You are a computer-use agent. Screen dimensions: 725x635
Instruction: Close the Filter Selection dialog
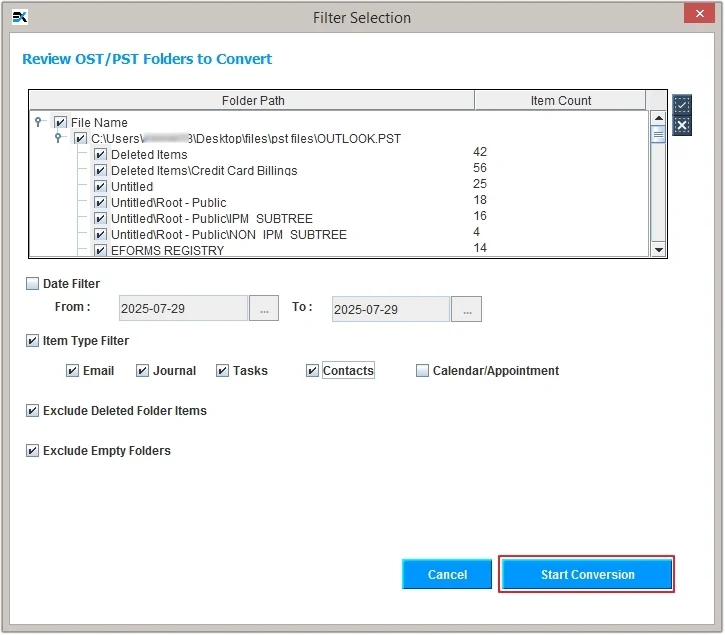699,13
